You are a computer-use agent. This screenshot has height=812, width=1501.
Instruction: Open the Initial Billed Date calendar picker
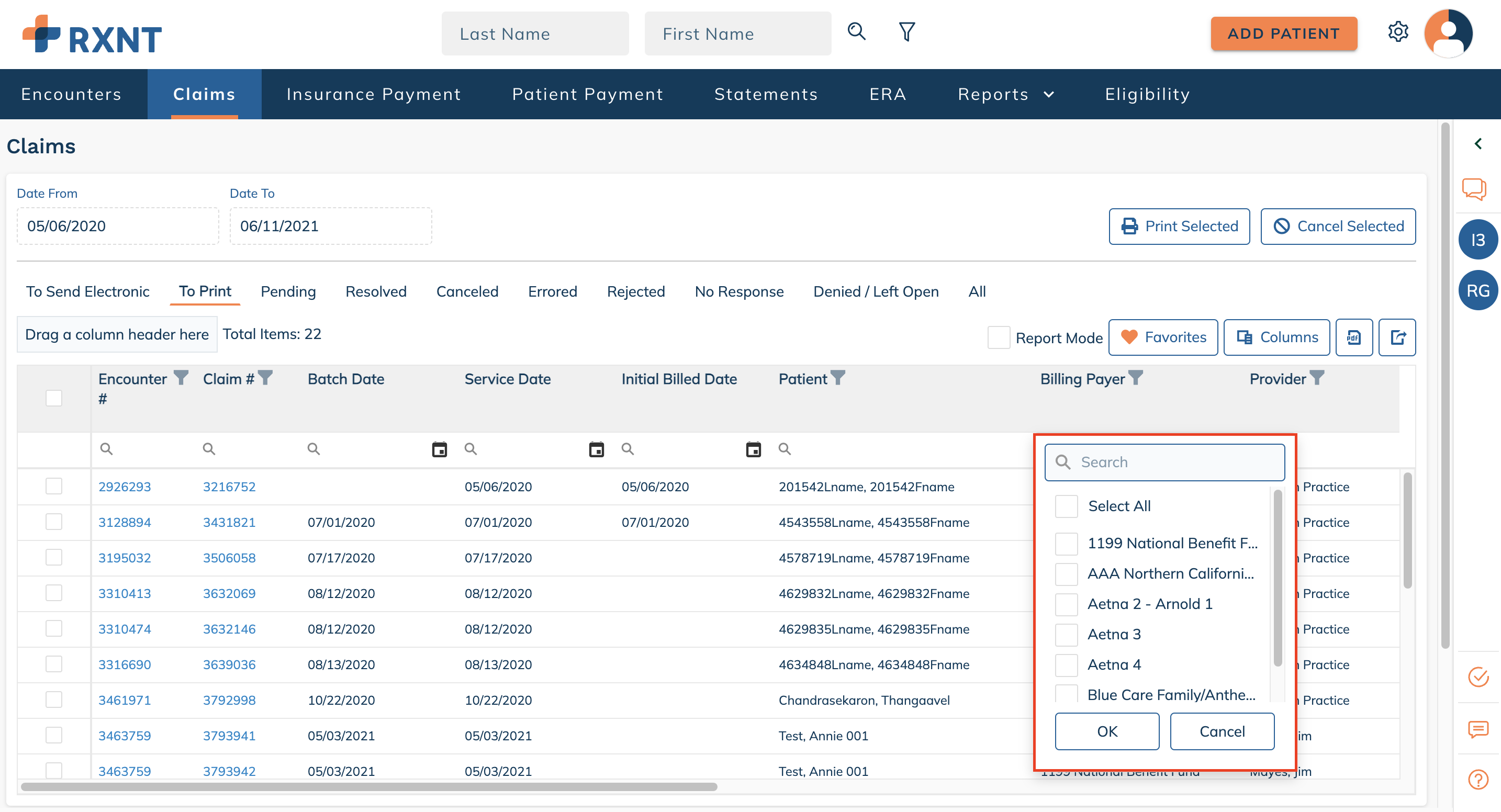[754, 449]
